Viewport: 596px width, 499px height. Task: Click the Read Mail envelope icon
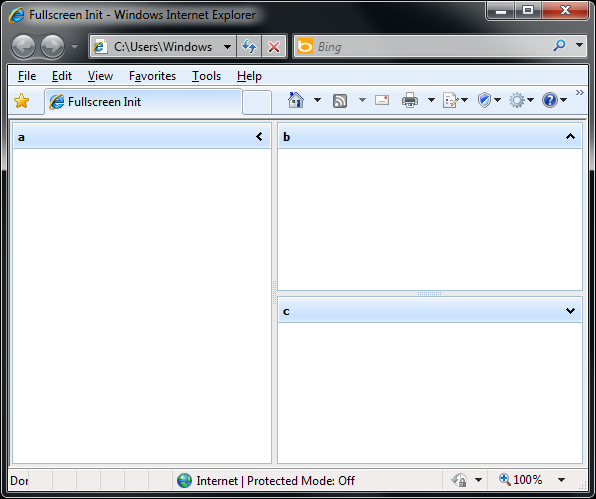click(x=382, y=100)
